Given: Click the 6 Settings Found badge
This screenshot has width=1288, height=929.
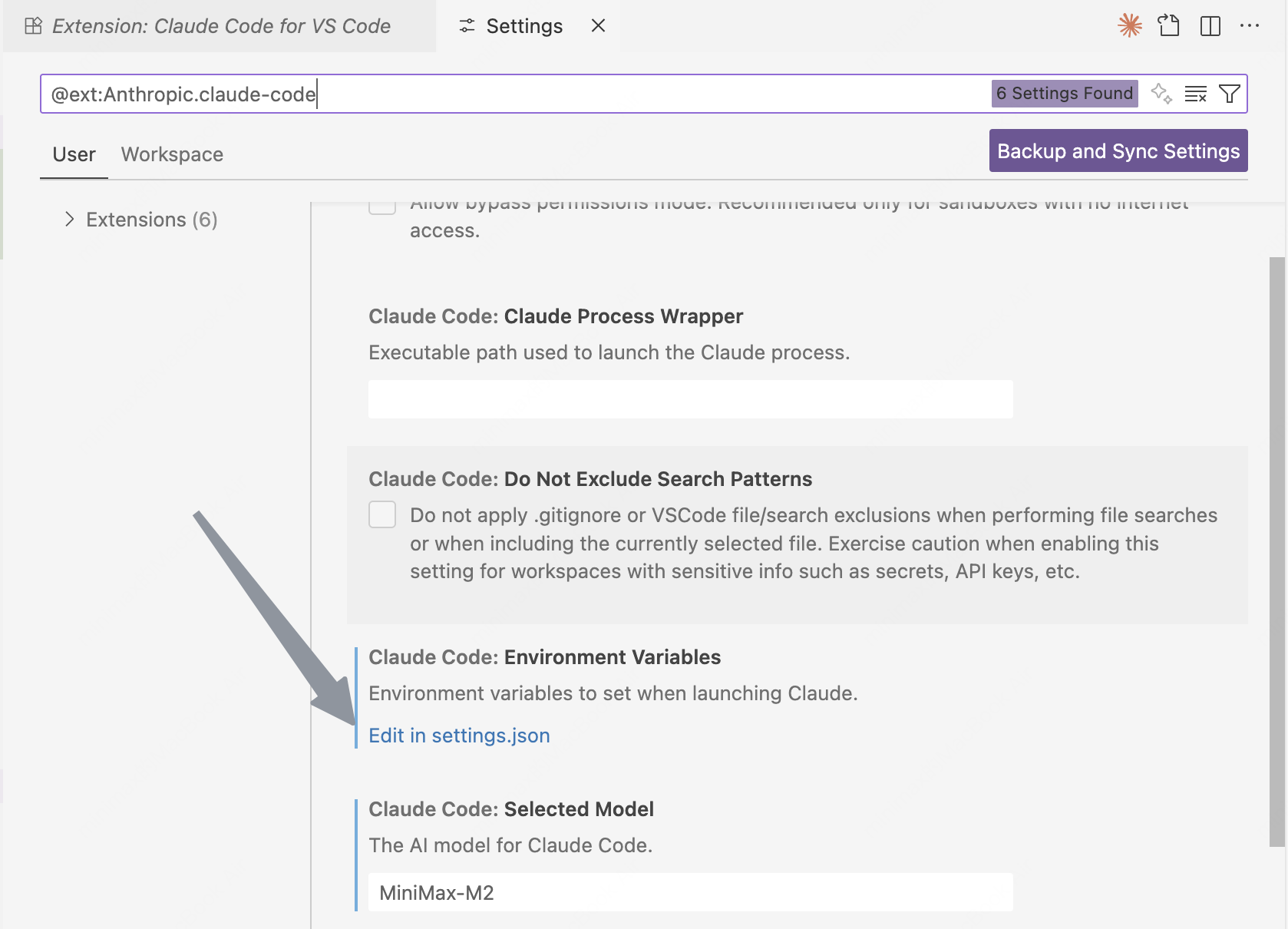Looking at the screenshot, I should click(x=1065, y=93).
